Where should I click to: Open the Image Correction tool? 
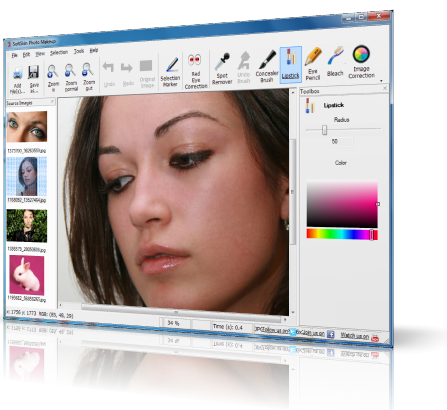click(361, 62)
